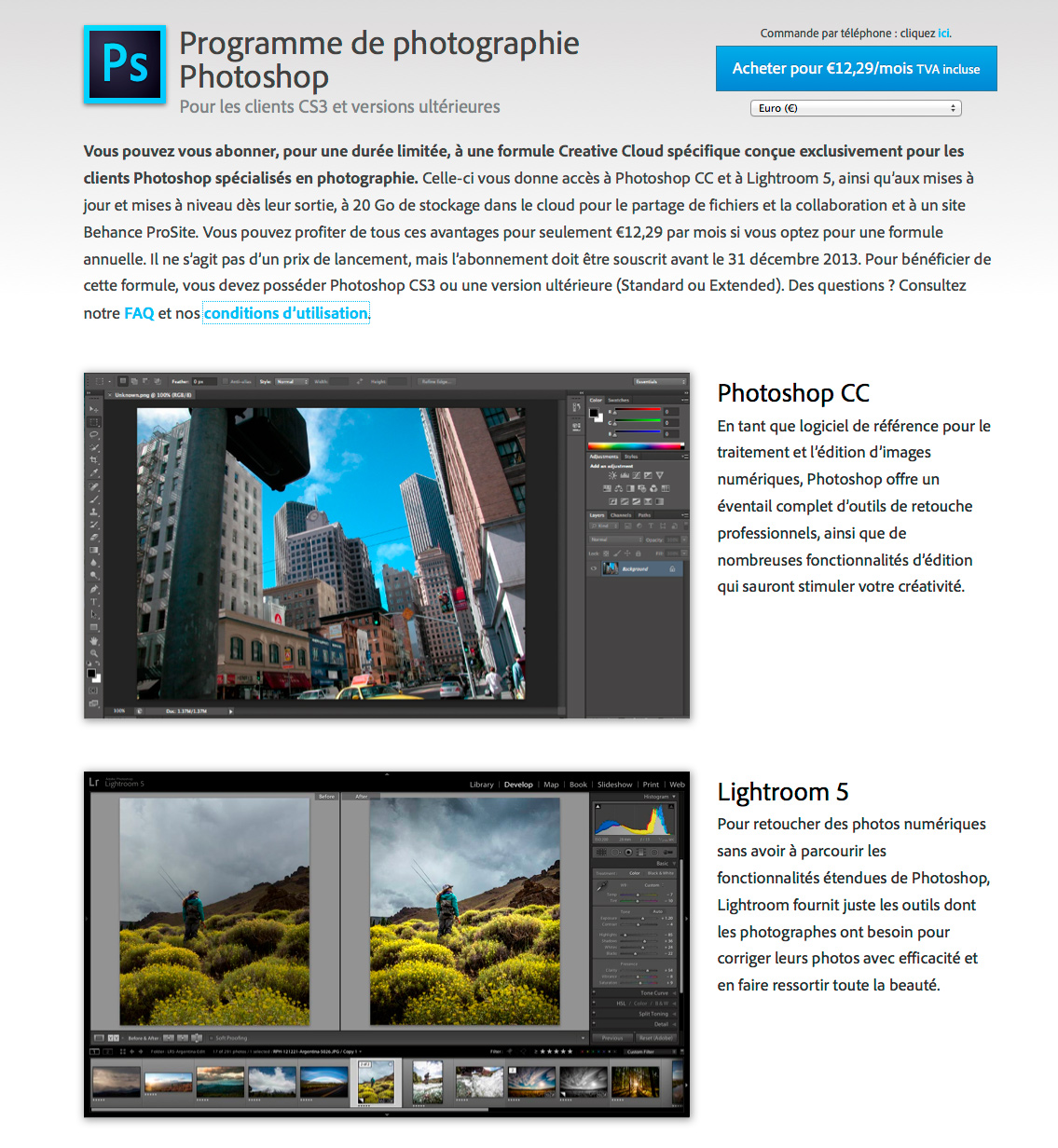The width and height of the screenshot is (1058, 1148).
Task: Toggle lock transparent pixels in Layers panel
Action: 606,553
